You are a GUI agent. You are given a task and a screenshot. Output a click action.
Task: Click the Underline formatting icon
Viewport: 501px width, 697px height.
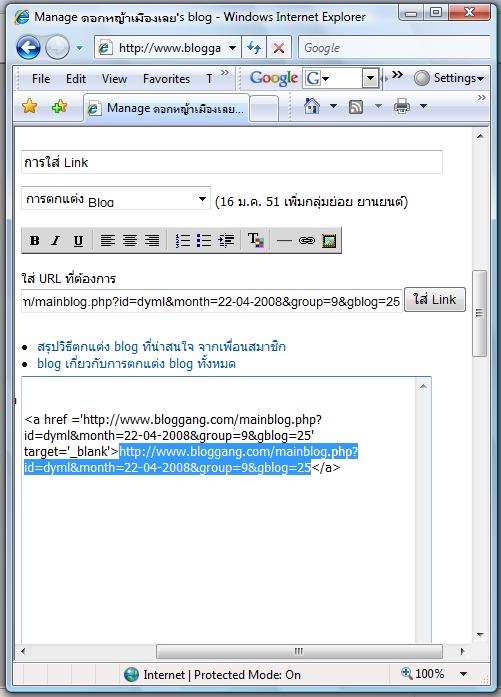[78, 240]
